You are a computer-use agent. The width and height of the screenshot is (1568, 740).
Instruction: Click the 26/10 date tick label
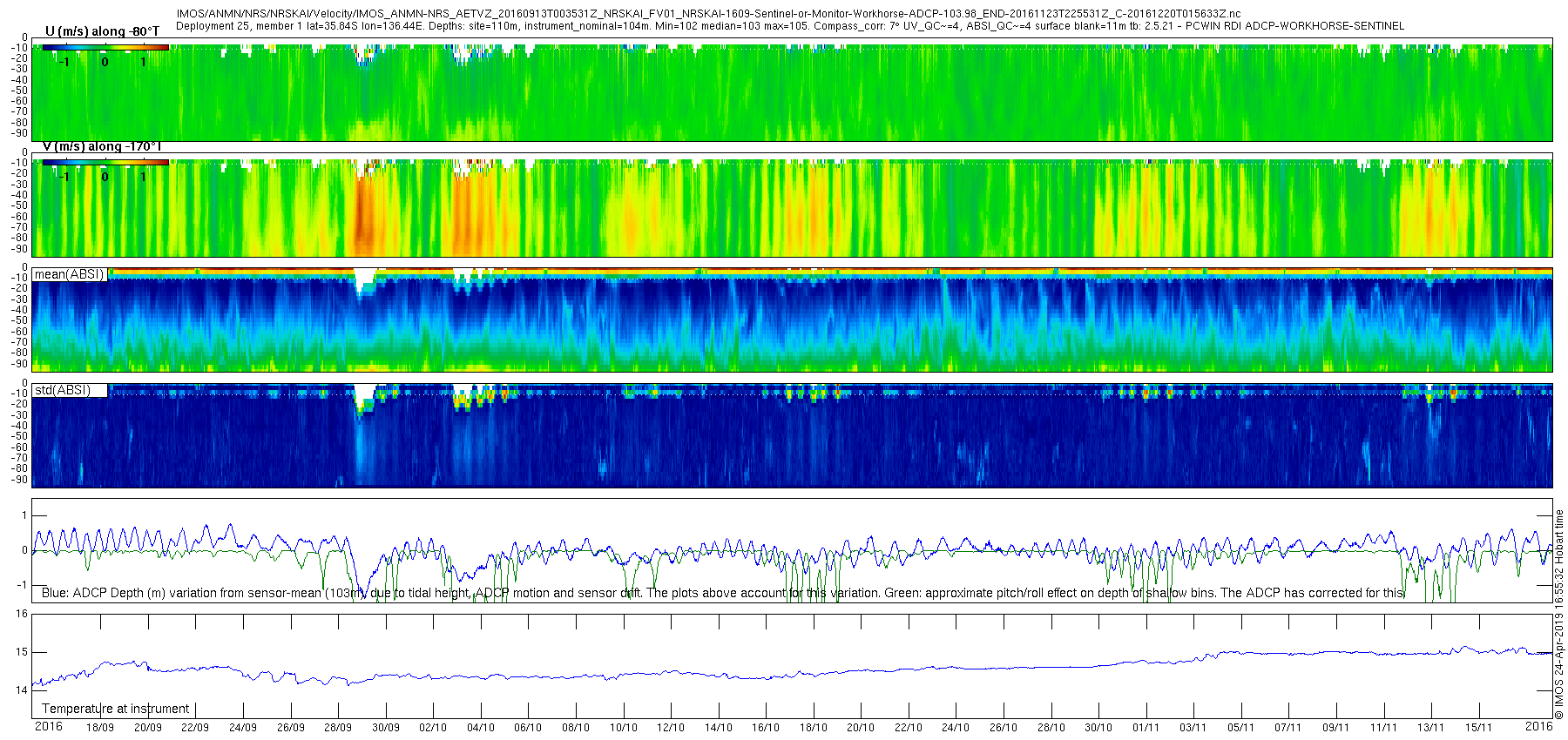pos(1004,728)
